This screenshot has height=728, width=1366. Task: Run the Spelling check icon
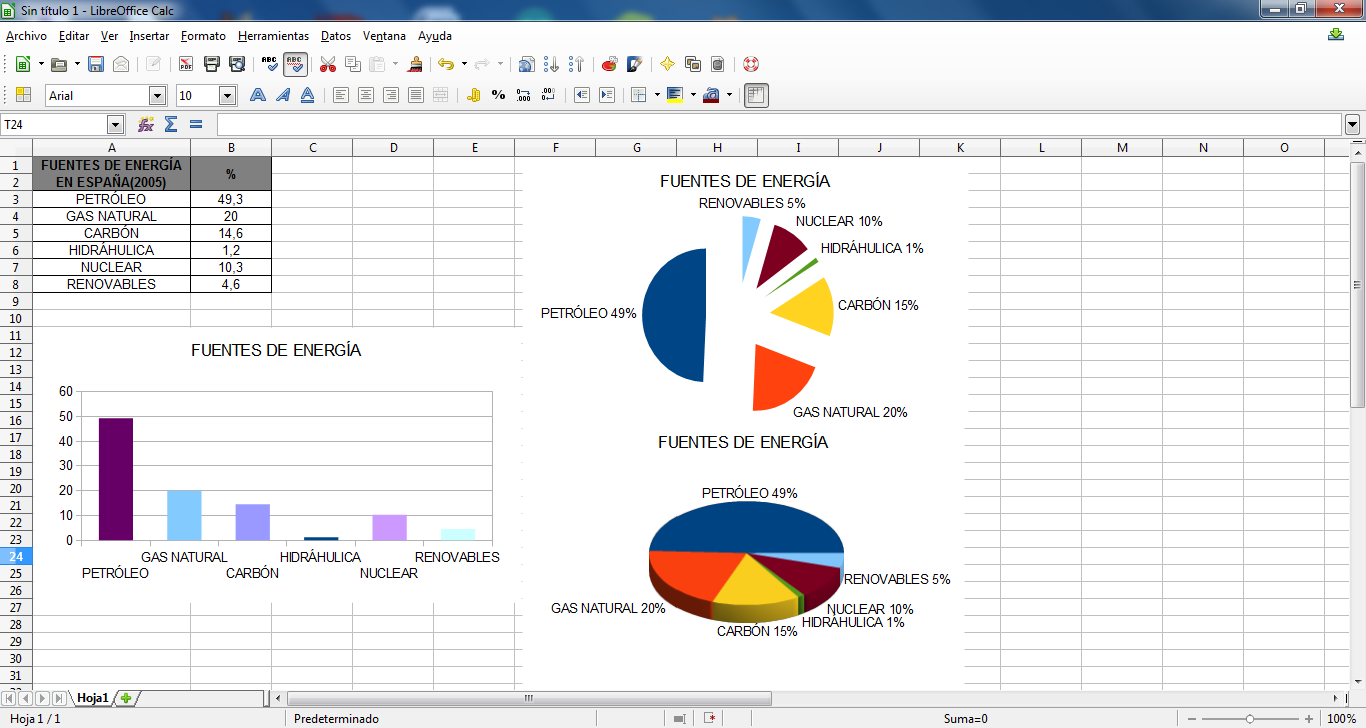click(270, 64)
